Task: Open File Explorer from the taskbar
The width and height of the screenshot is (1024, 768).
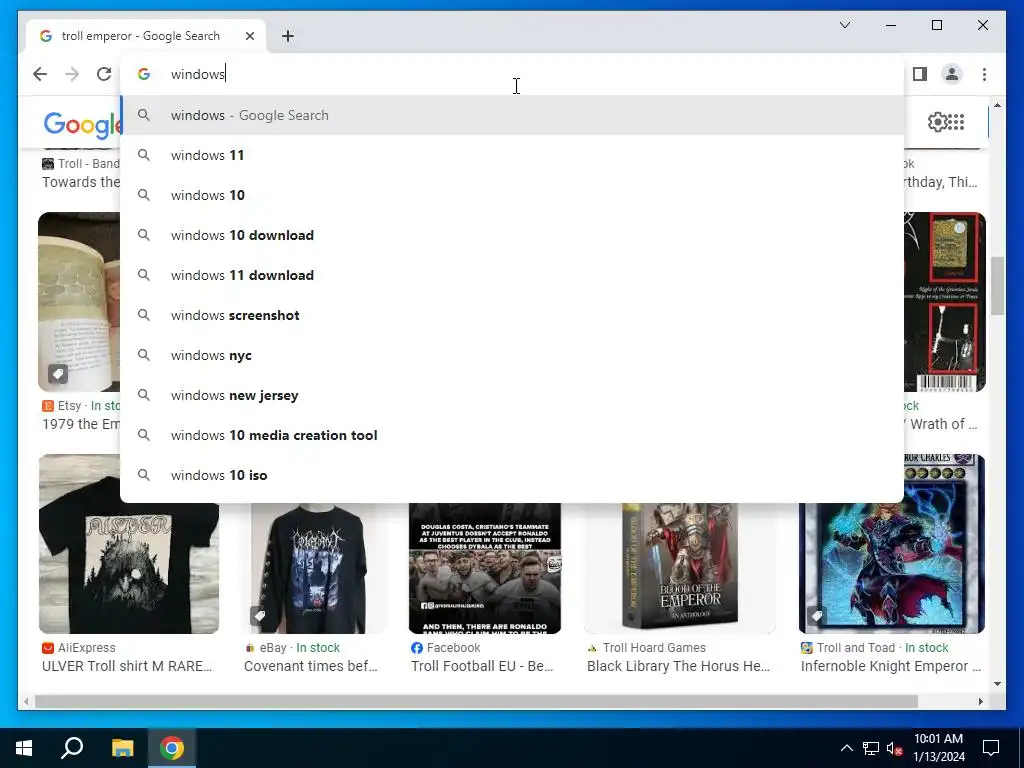Action: (122, 748)
